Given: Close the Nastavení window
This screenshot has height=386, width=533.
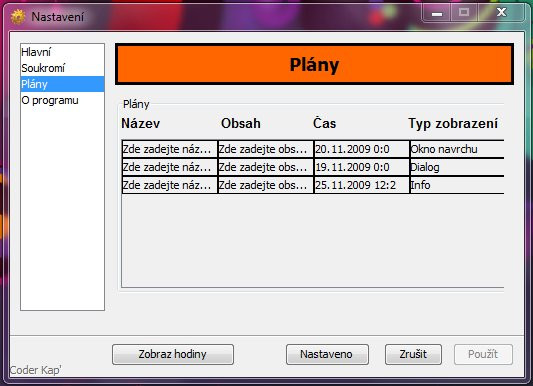Looking at the screenshot, I should coord(501,13).
